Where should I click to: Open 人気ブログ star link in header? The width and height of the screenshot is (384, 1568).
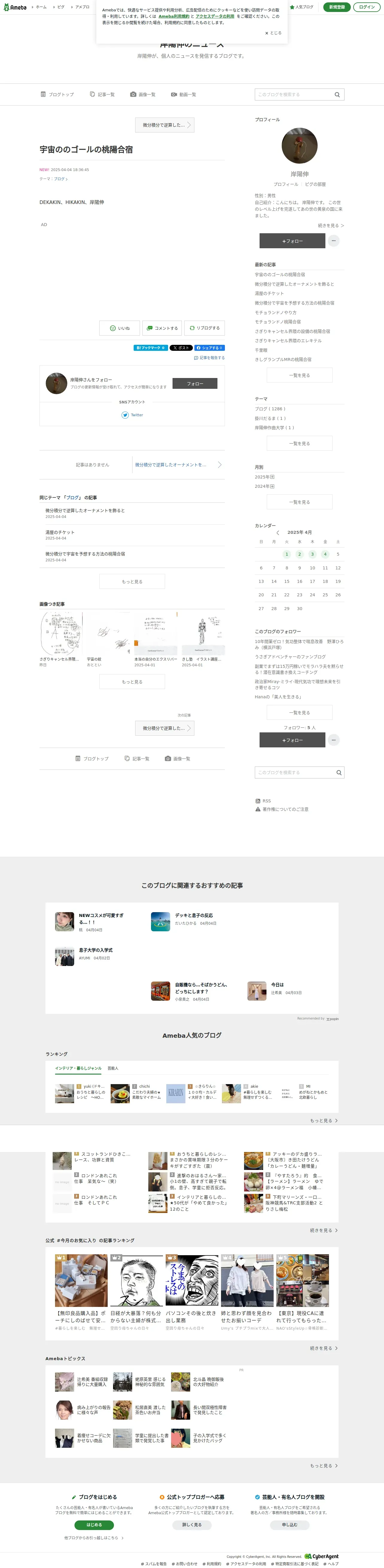(302, 7)
